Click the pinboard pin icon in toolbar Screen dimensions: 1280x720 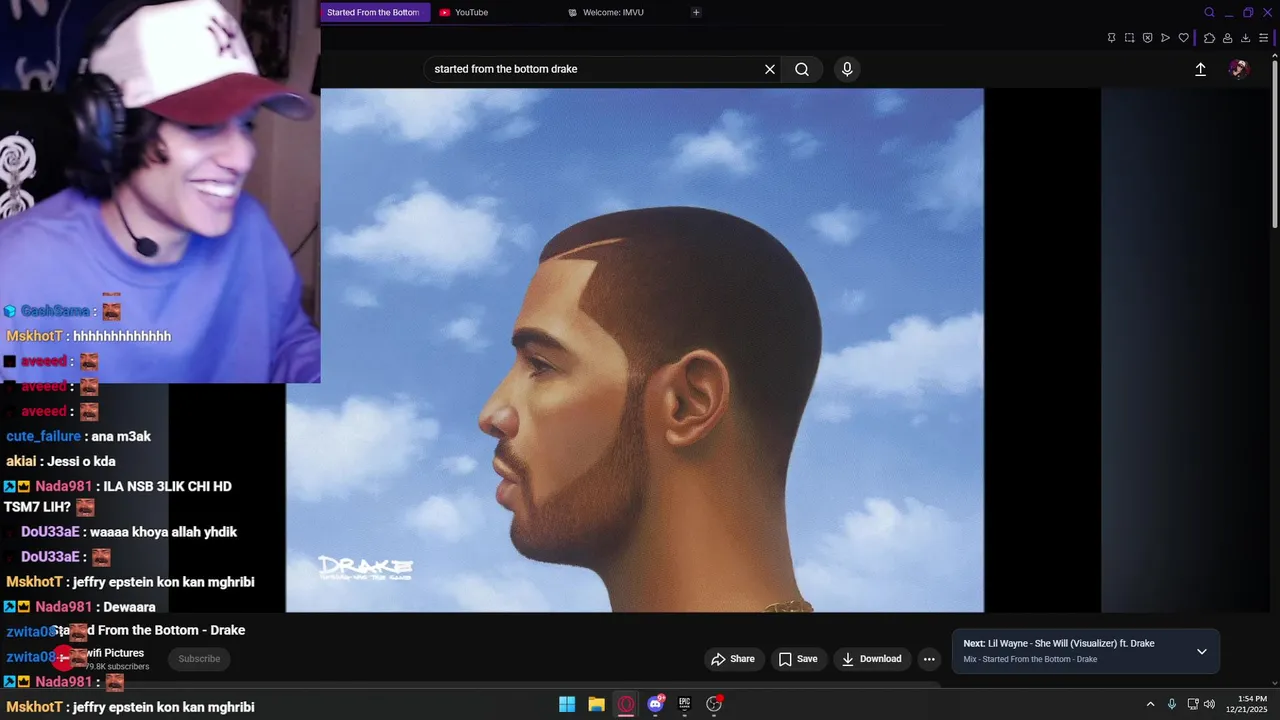pos(1111,38)
